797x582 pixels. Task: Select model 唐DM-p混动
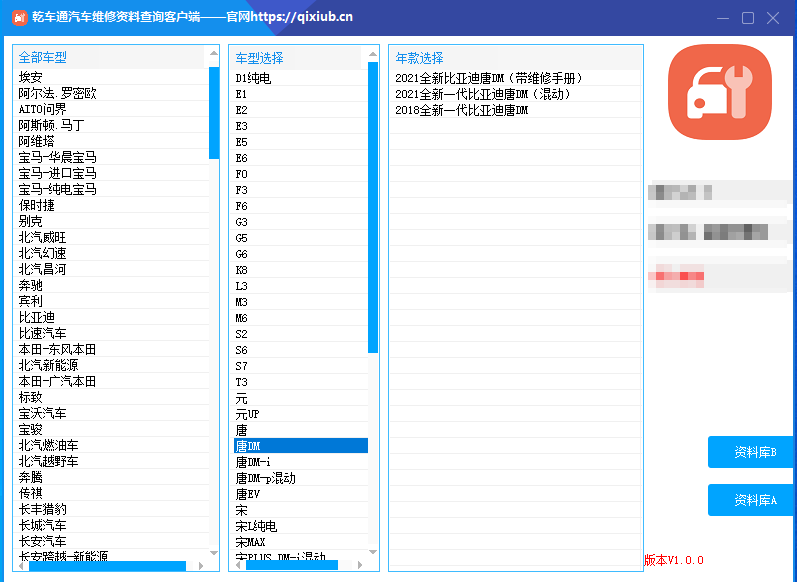point(300,478)
